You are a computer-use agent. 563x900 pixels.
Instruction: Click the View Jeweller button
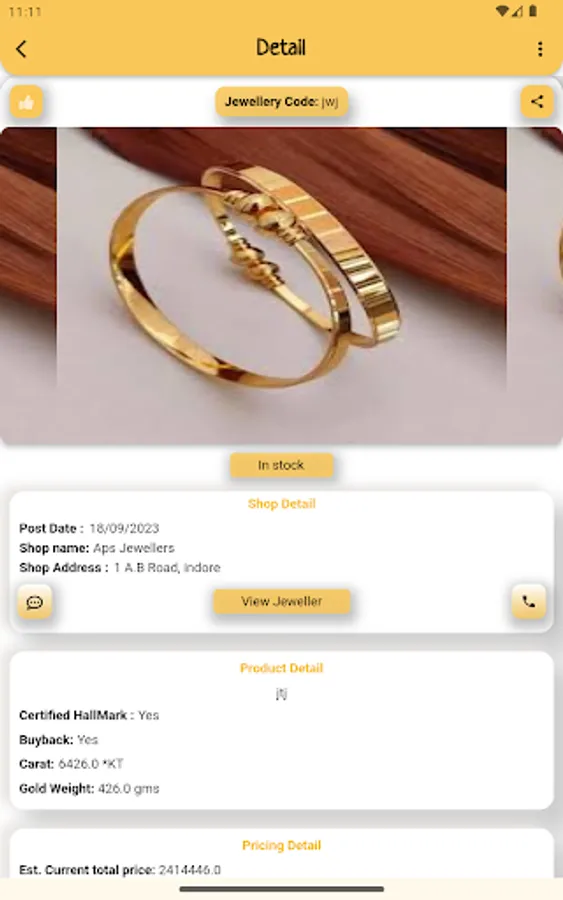click(x=281, y=602)
